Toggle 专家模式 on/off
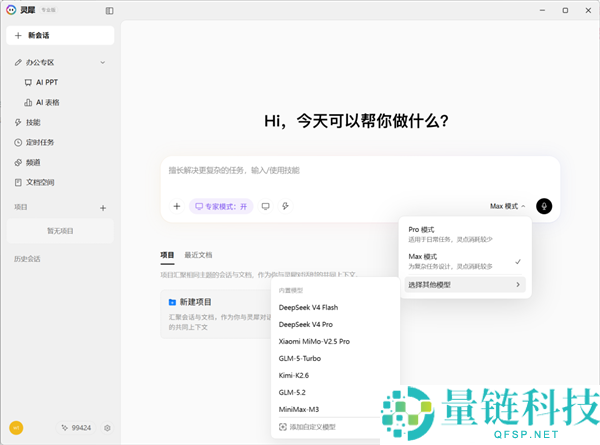The width and height of the screenshot is (600, 445). click(x=221, y=207)
